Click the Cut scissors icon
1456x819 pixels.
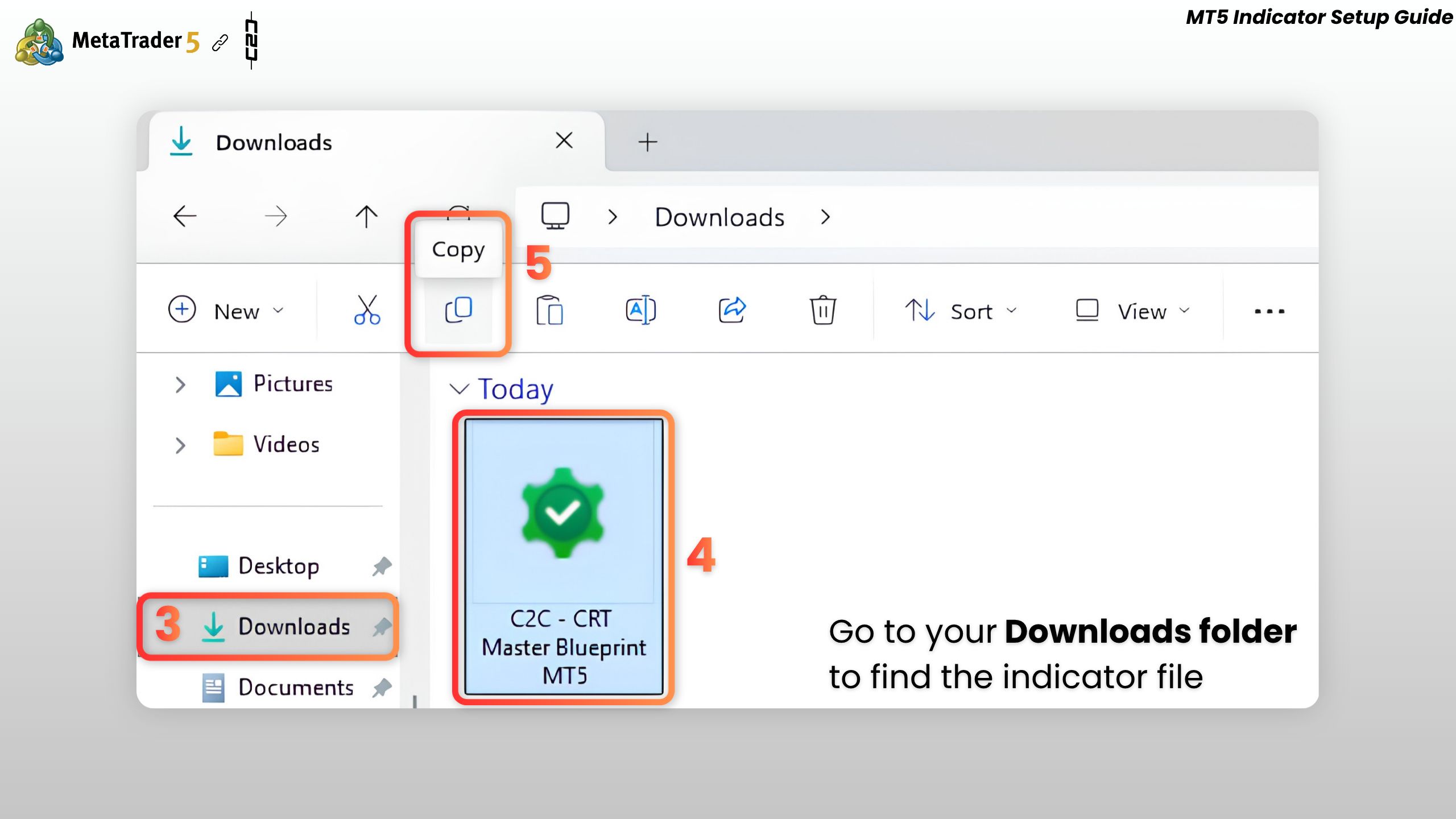[367, 310]
